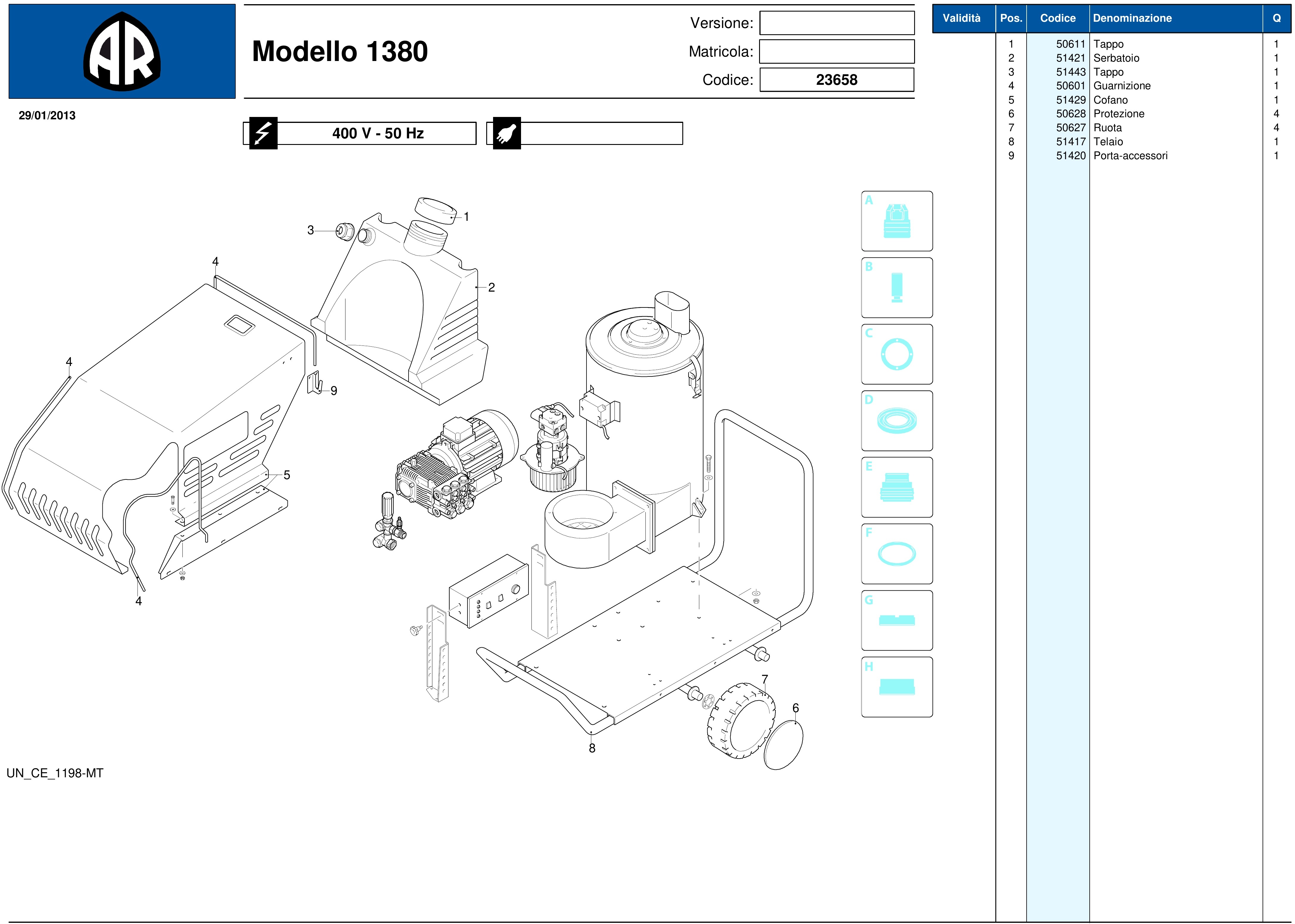Open thumbnail G flat part
The height and width of the screenshot is (924, 1295).
pos(897,620)
